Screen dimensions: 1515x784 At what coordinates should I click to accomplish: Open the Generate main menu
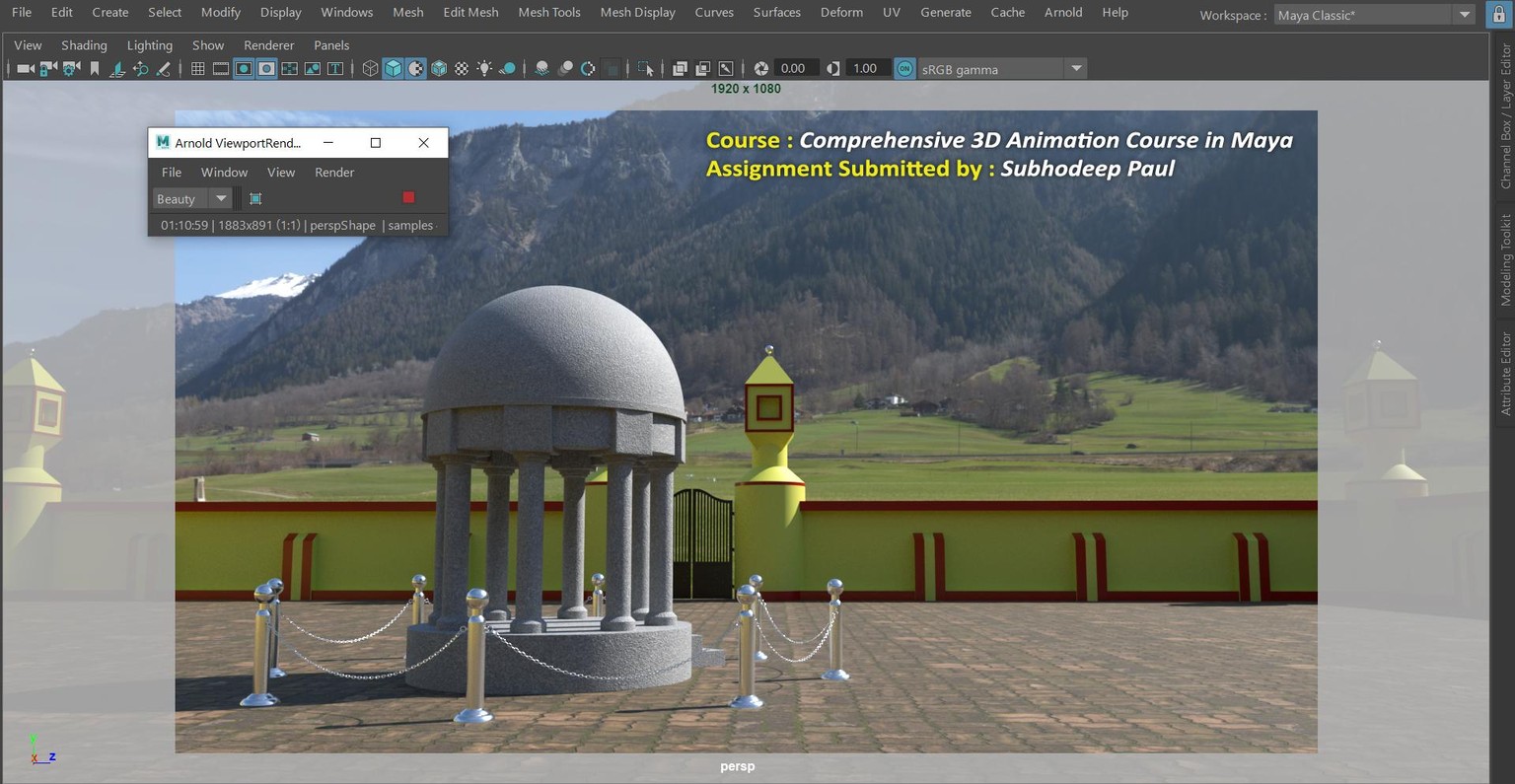point(946,12)
